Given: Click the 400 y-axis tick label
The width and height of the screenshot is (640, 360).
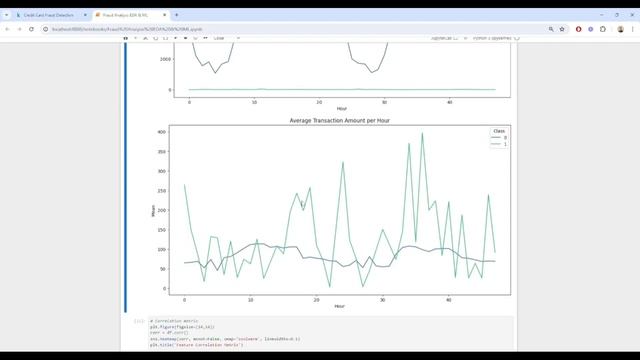Looking at the screenshot, I should pos(162,132).
